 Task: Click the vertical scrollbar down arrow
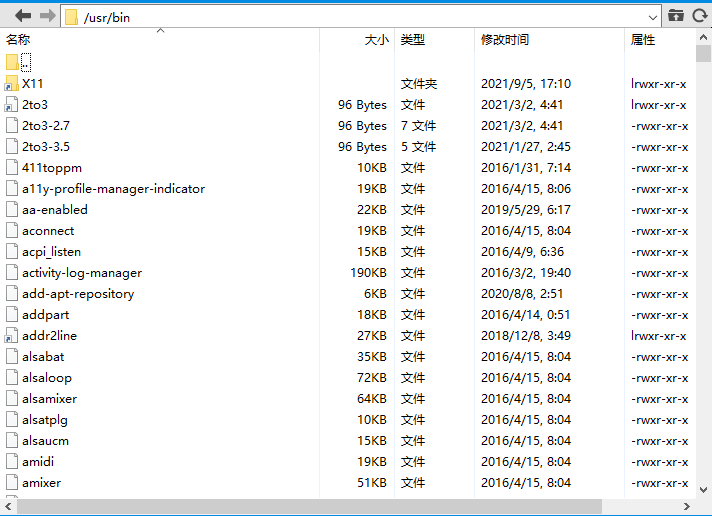tap(703, 490)
